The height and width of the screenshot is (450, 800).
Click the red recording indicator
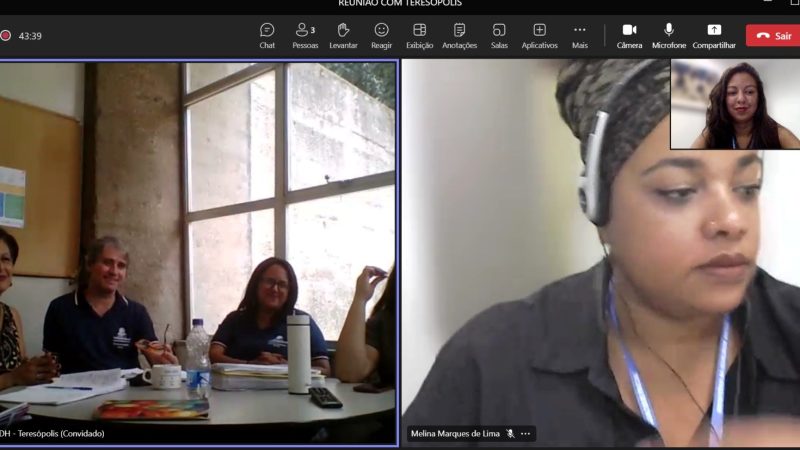[x=5, y=36]
